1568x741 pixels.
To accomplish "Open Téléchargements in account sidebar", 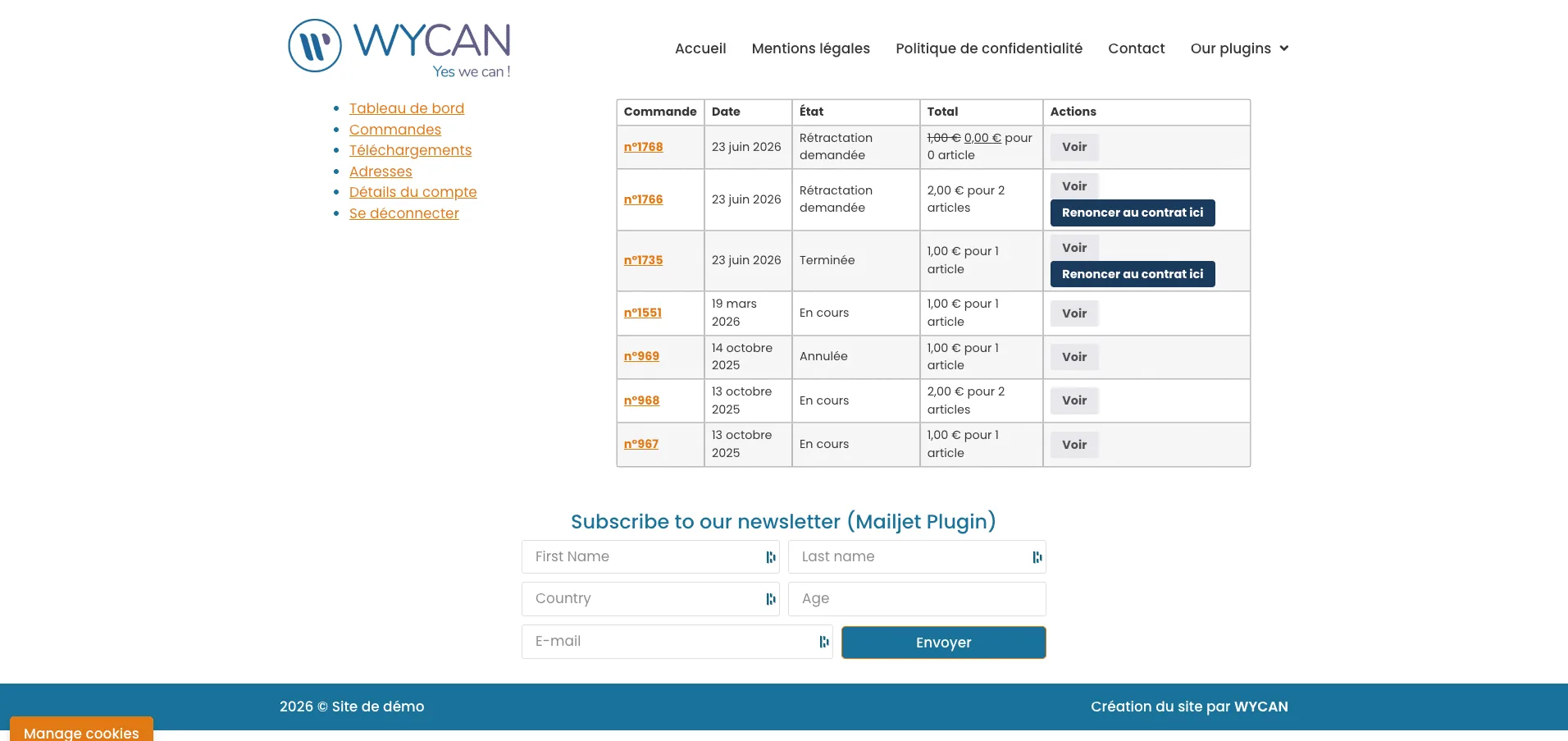I will coord(410,150).
